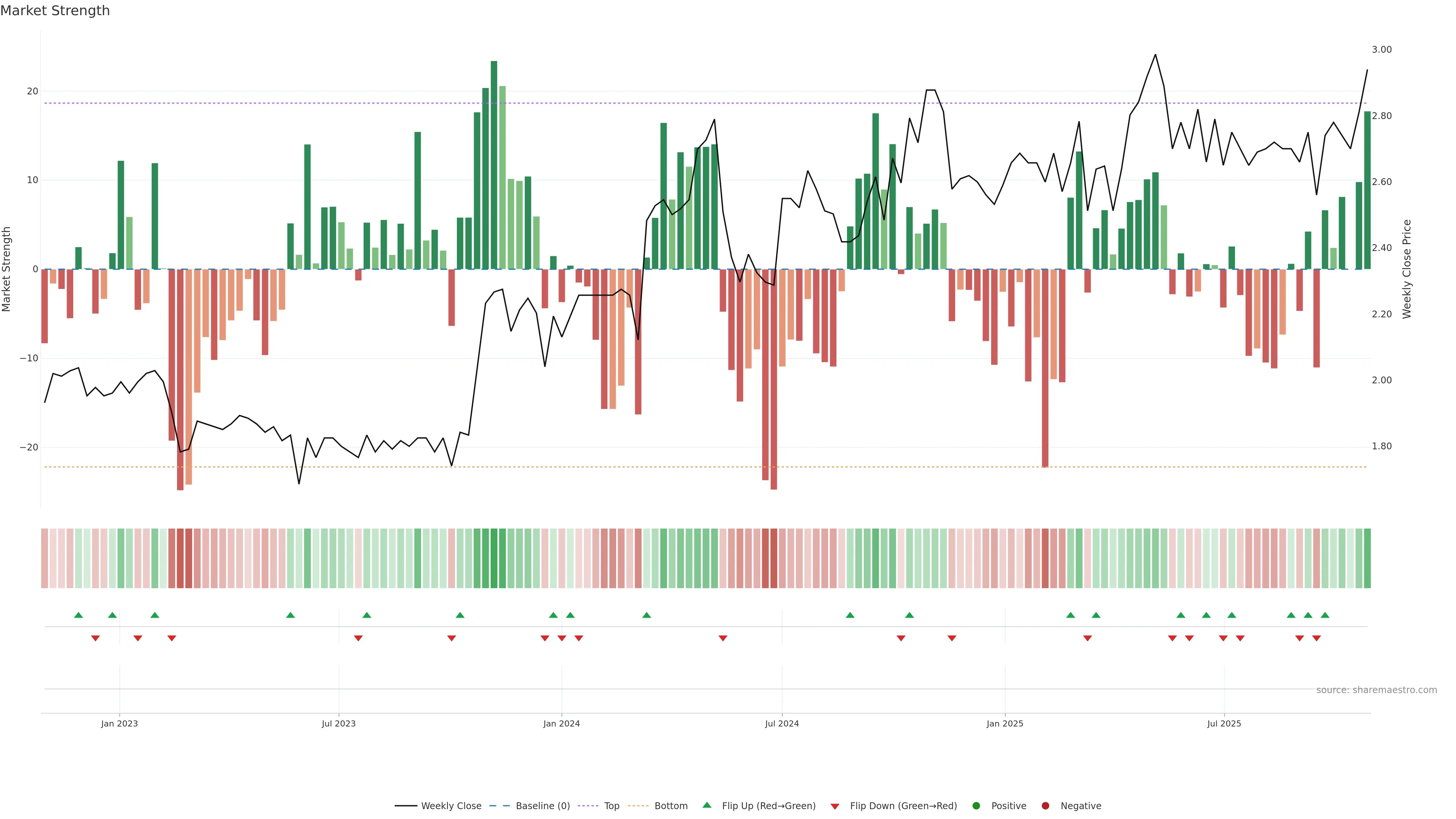Click the Jan 2024 x-axis label
The image size is (1456, 819).
click(561, 723)
